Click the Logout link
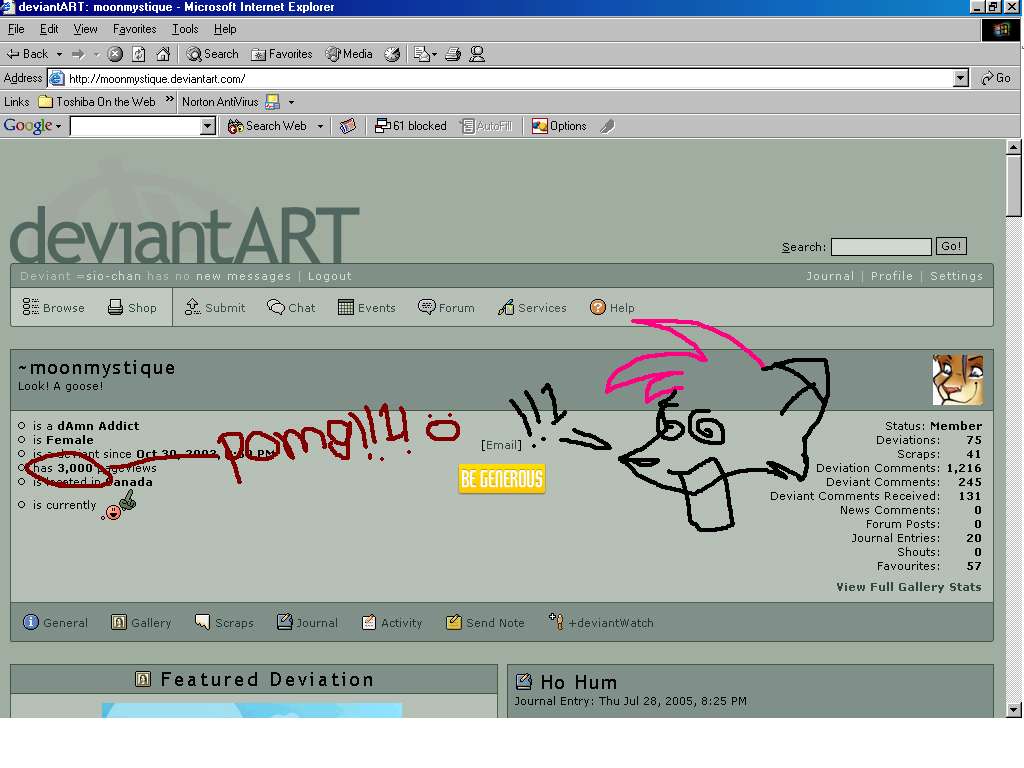Screen dimensions: 1024x768 (330, 276)
